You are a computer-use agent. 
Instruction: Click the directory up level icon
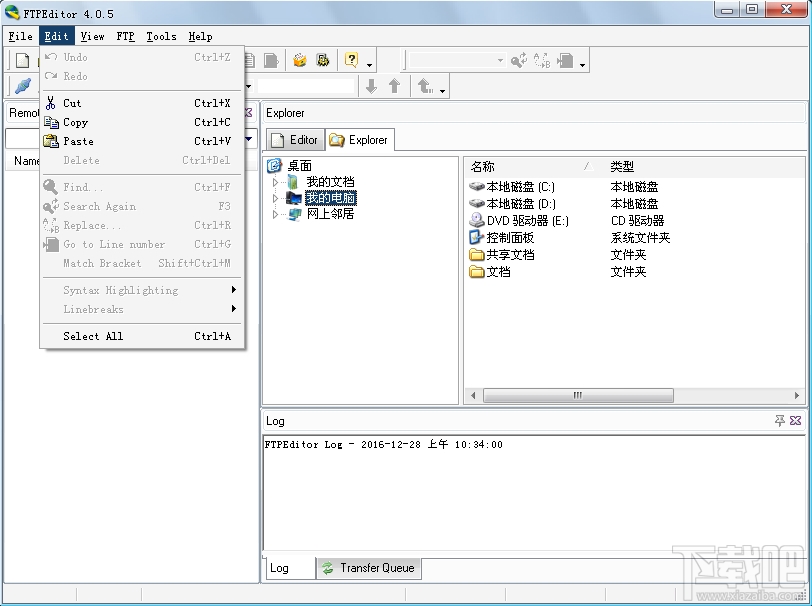[425, 86]
